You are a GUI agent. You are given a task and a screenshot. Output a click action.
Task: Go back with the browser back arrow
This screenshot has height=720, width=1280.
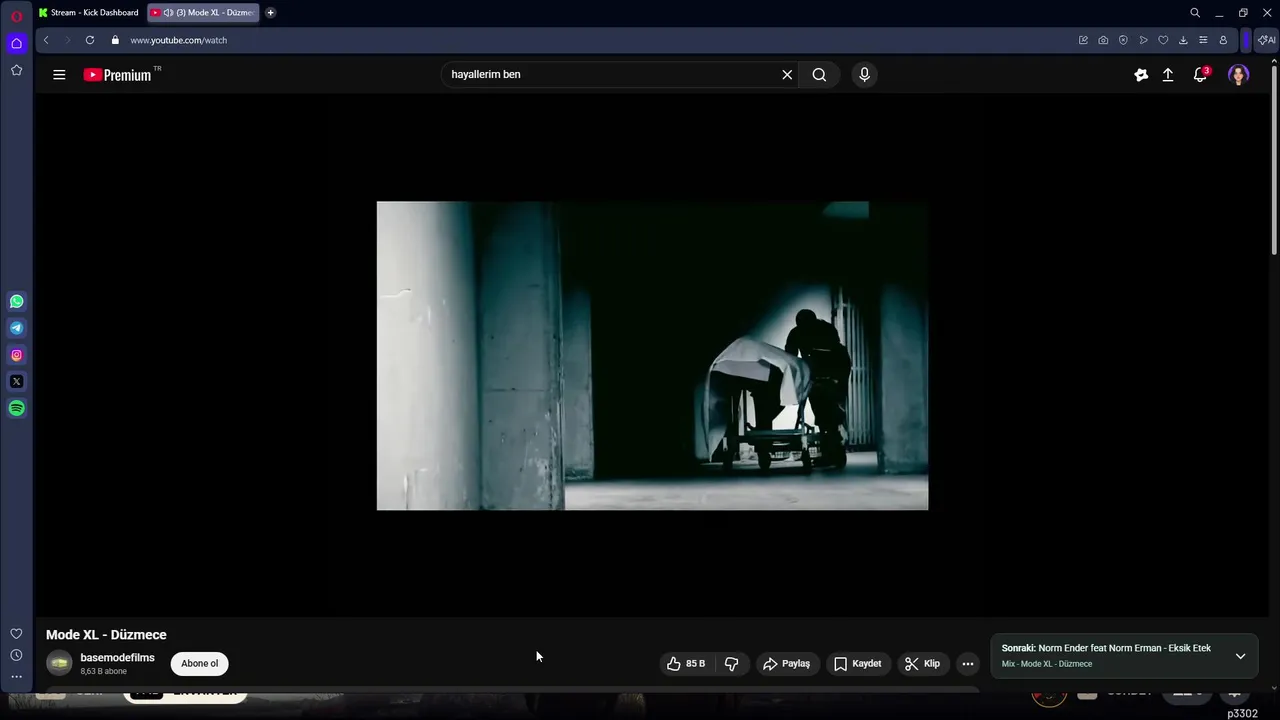(x=46, y=40)
